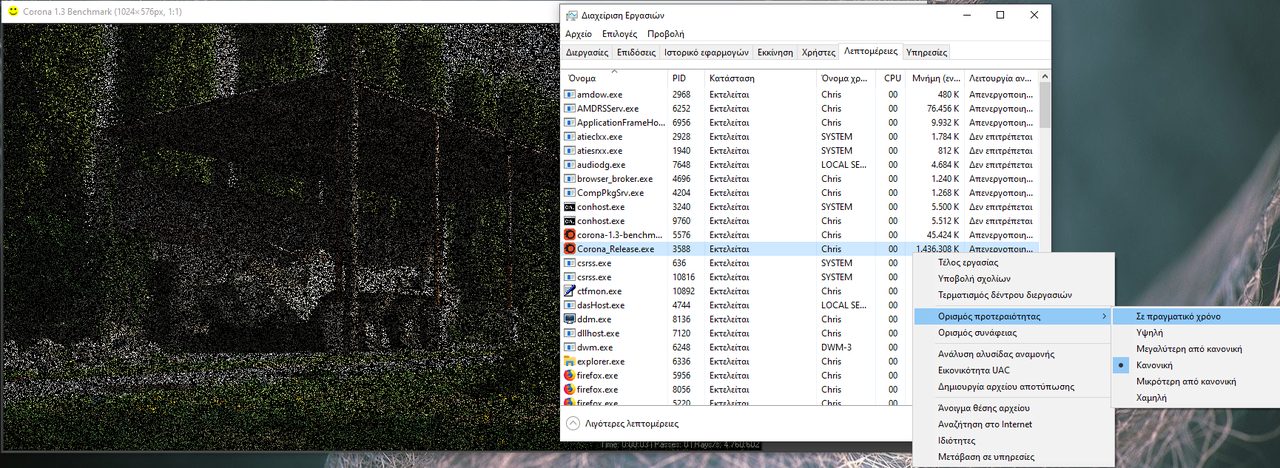
Task: Choose Ορισμός συνάφειας in context menu
Action: 1013,332
